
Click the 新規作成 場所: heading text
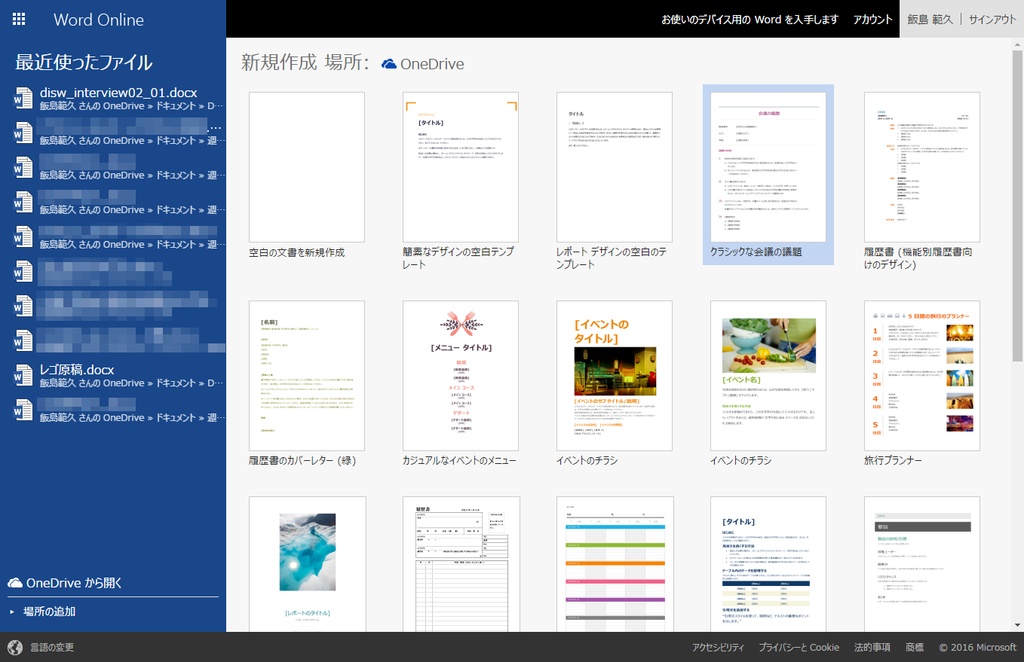(305, 63)
